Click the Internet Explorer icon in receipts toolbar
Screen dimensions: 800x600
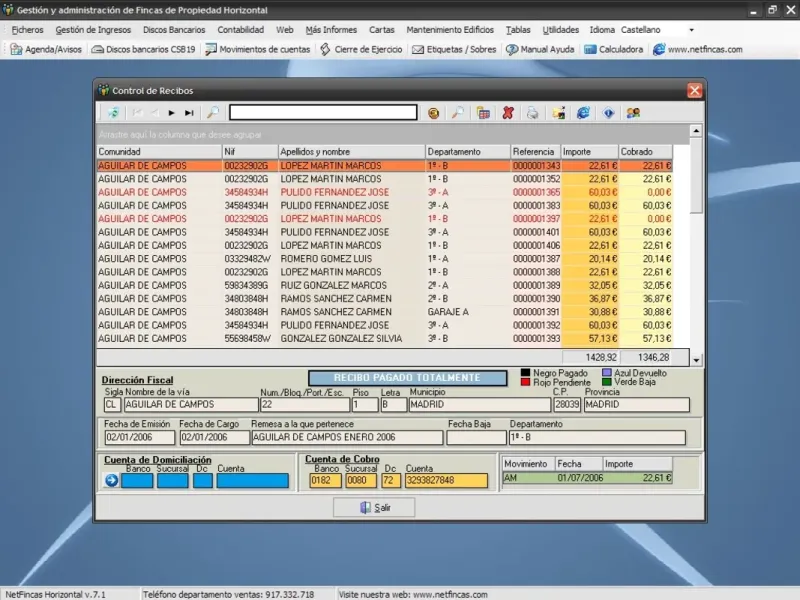point(583,113)
